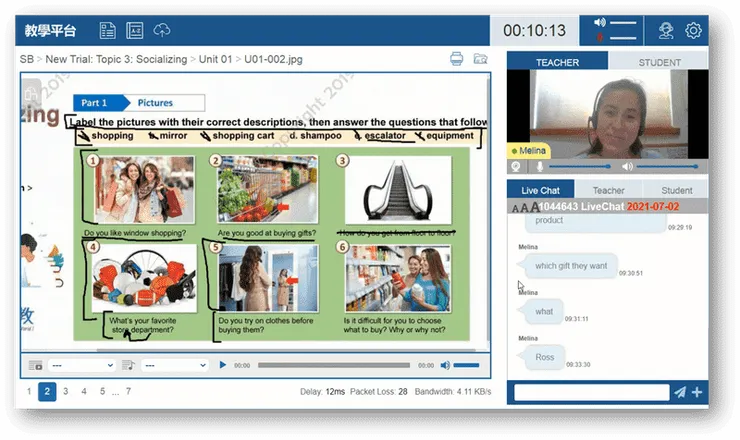The image size is (740, 440).
Task: Click the chat message input field
Action: pos(591,392)
